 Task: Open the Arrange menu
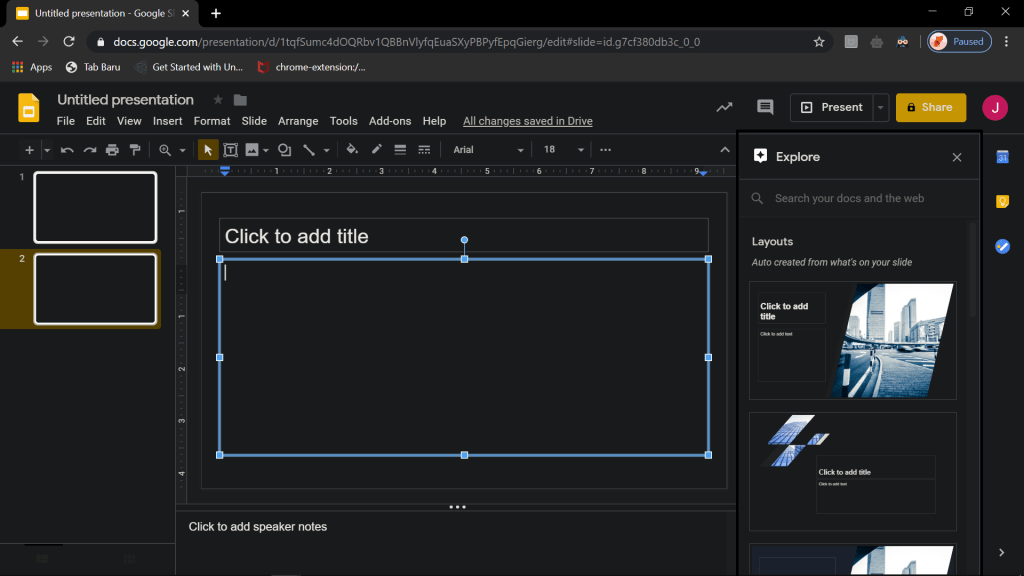(x=298, y=121)
